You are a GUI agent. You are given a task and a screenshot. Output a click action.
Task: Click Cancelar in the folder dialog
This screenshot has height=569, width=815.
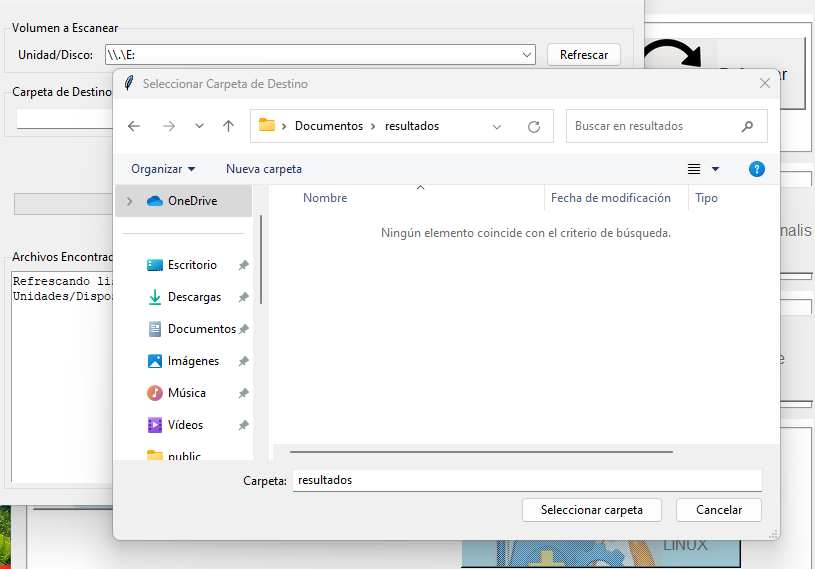click(719, 510)
